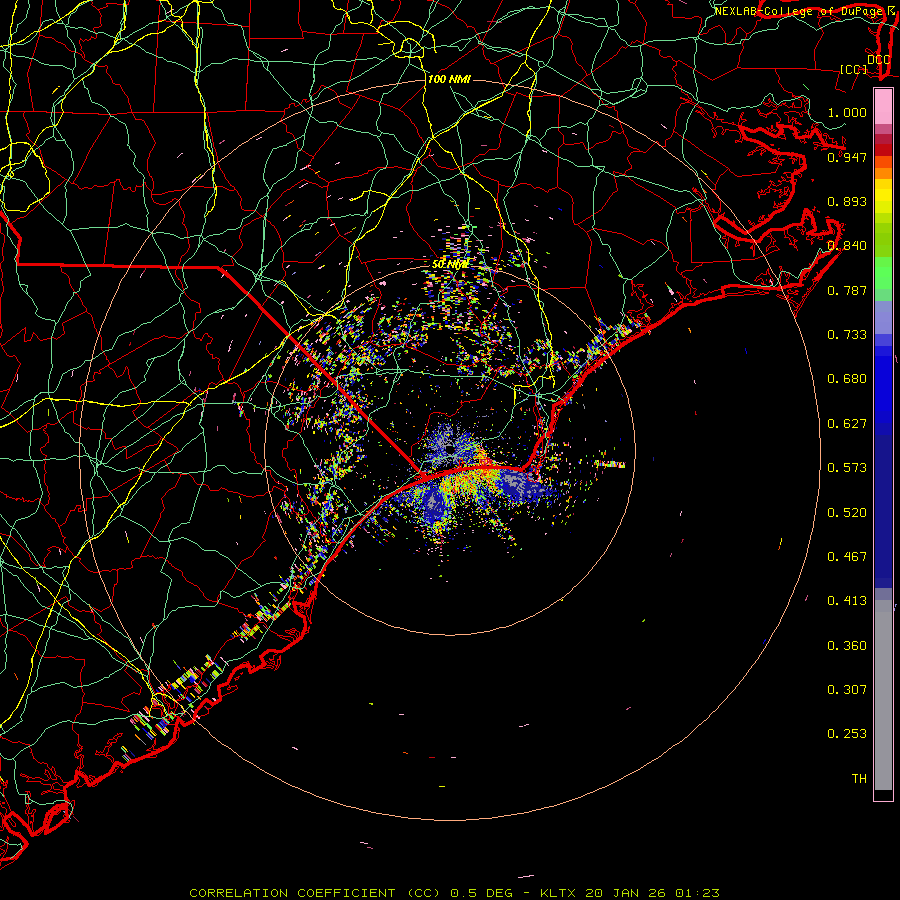
Task: Click the 0.520 scale label
Action: coord(847,513)
